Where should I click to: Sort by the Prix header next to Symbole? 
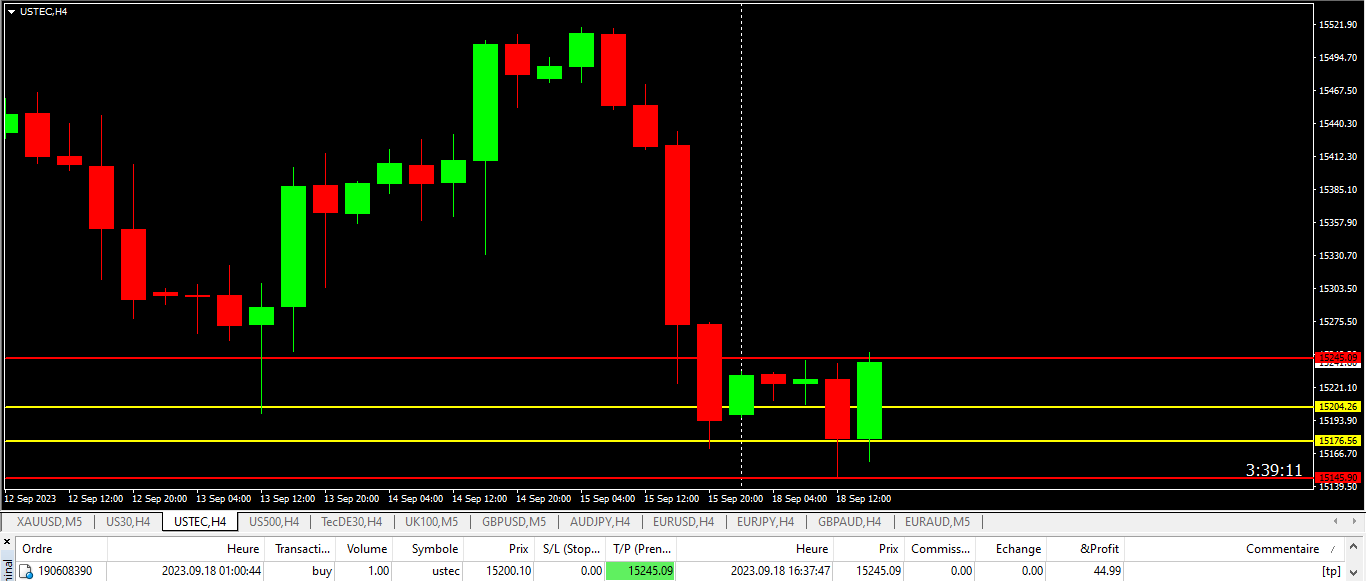[x=499, y=549]
